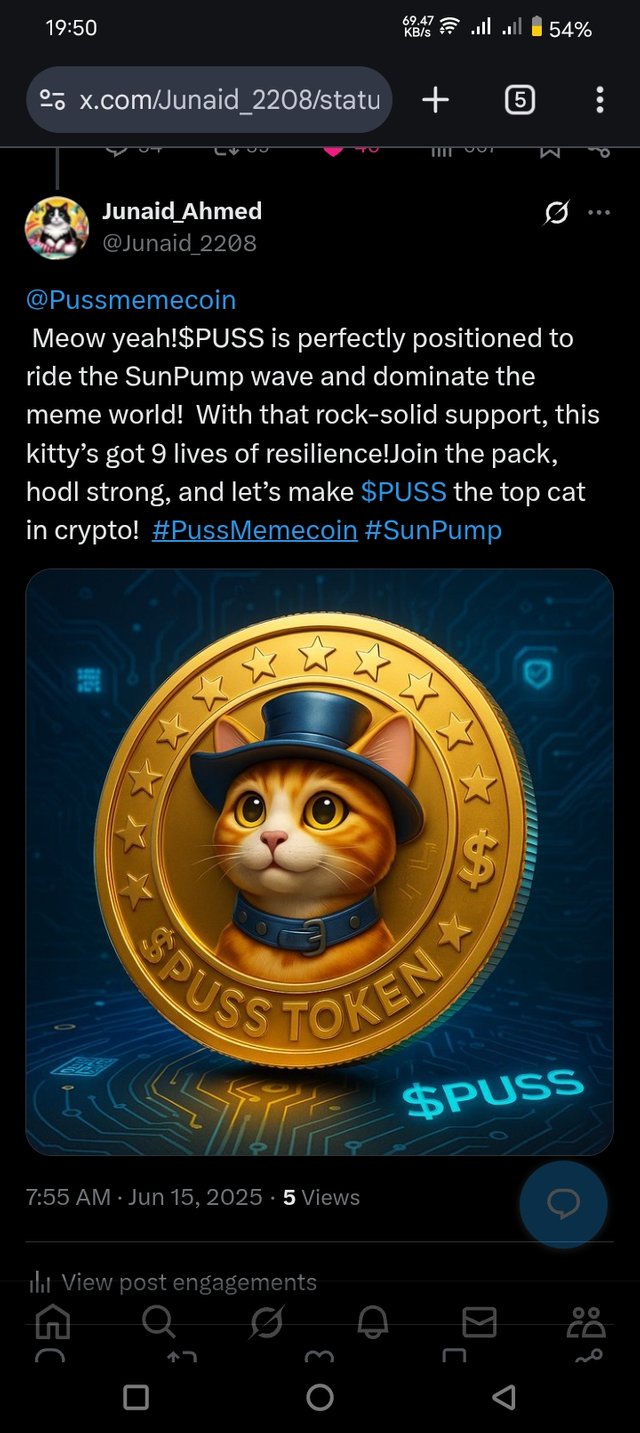Open the @Pussmemecoin mention link

[x=131, y=300]
